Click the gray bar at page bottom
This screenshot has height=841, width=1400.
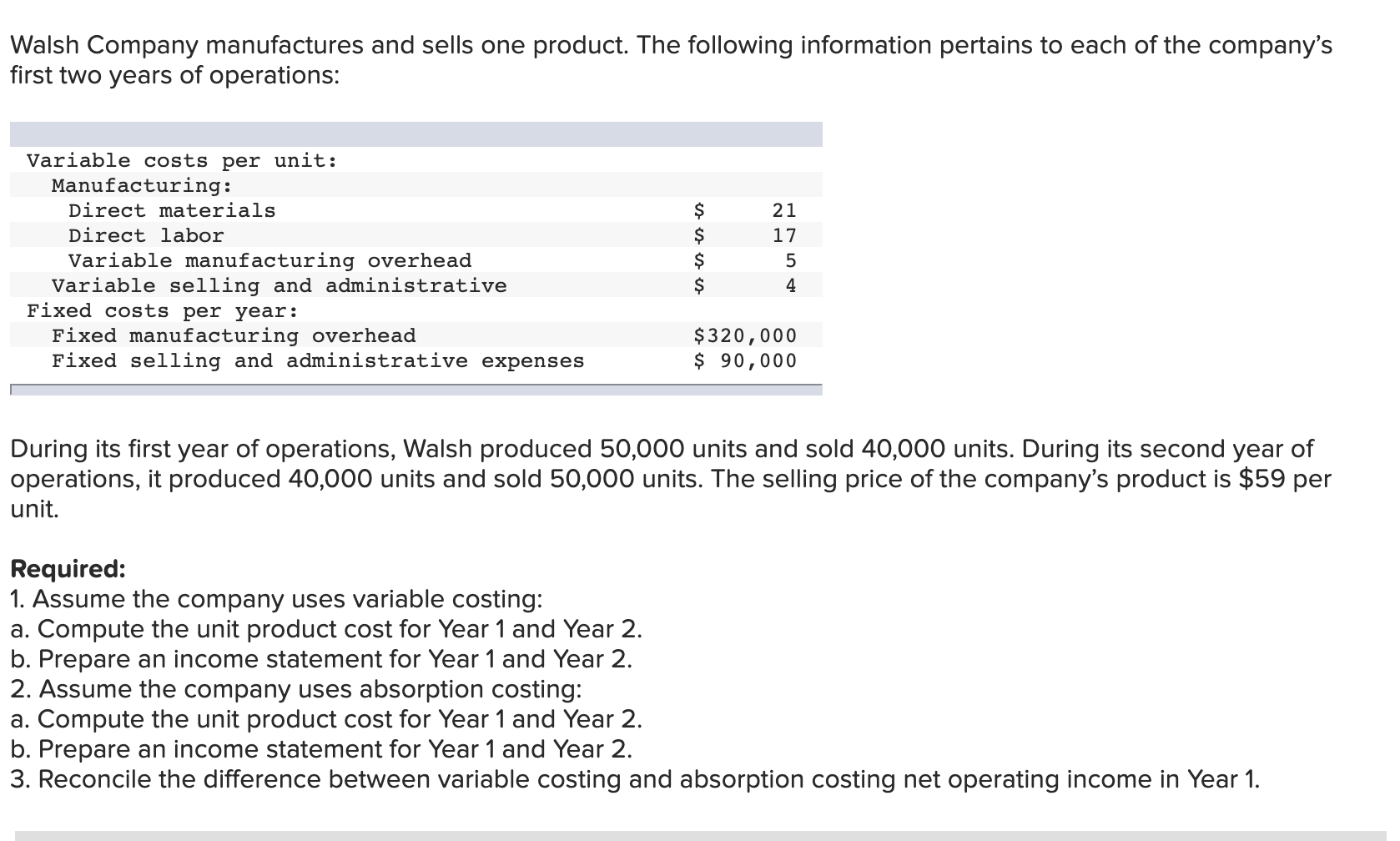click(x=705, y=835)
